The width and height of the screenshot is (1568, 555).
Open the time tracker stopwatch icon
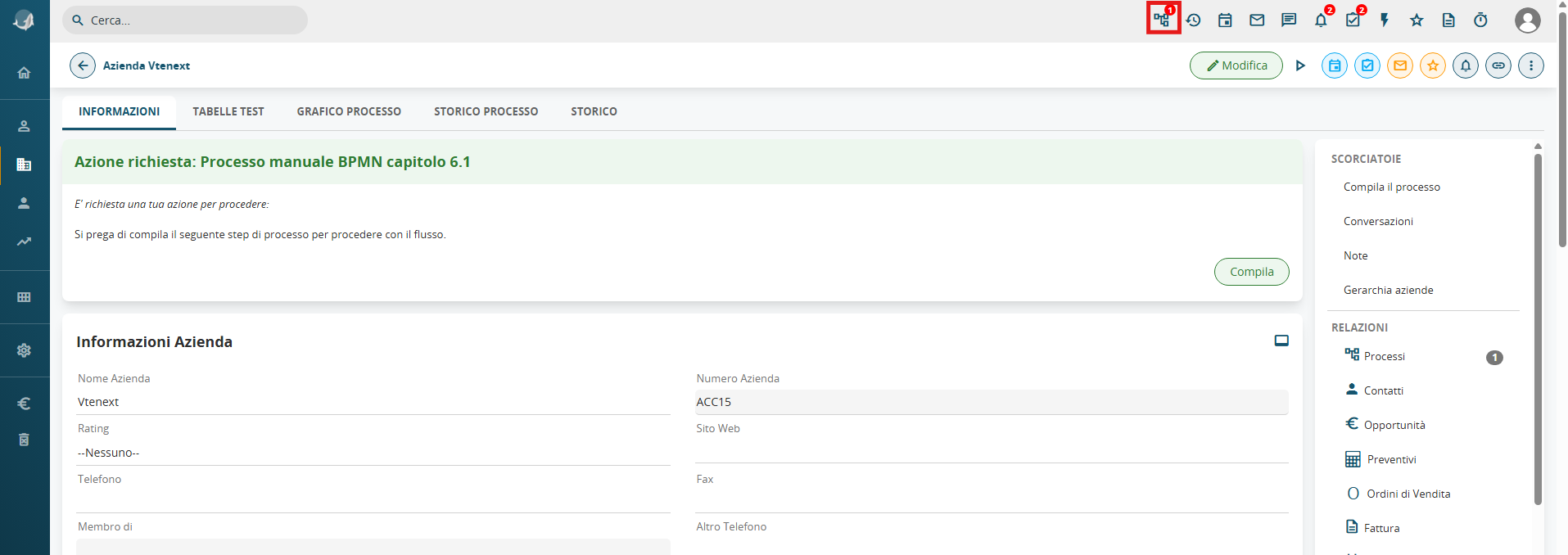click(x=1480, y=20)
